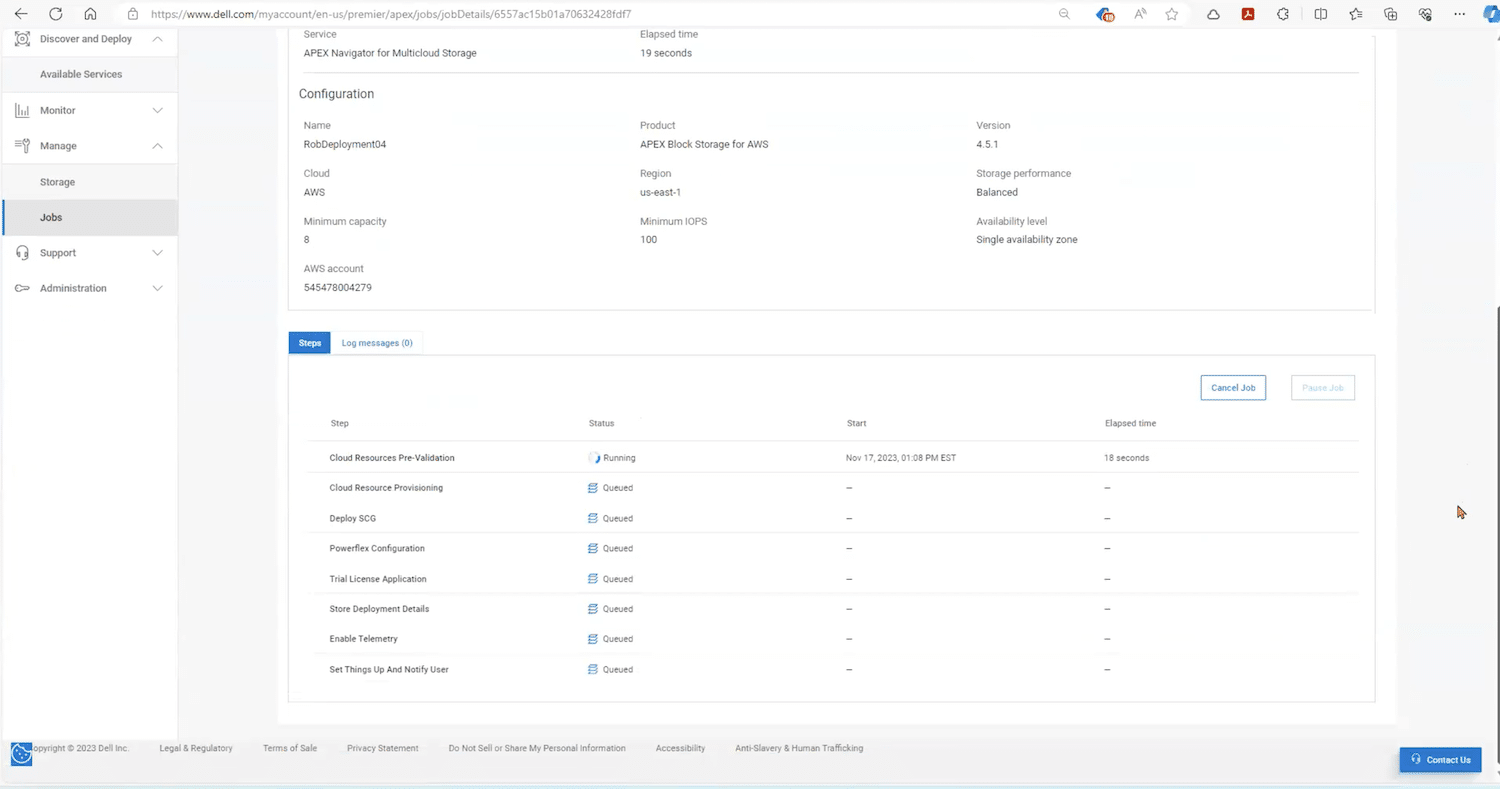The height and width of the screenshot is (789, 1500).
Task: Open the Accessibility footer link
Action: coord(680,748)
